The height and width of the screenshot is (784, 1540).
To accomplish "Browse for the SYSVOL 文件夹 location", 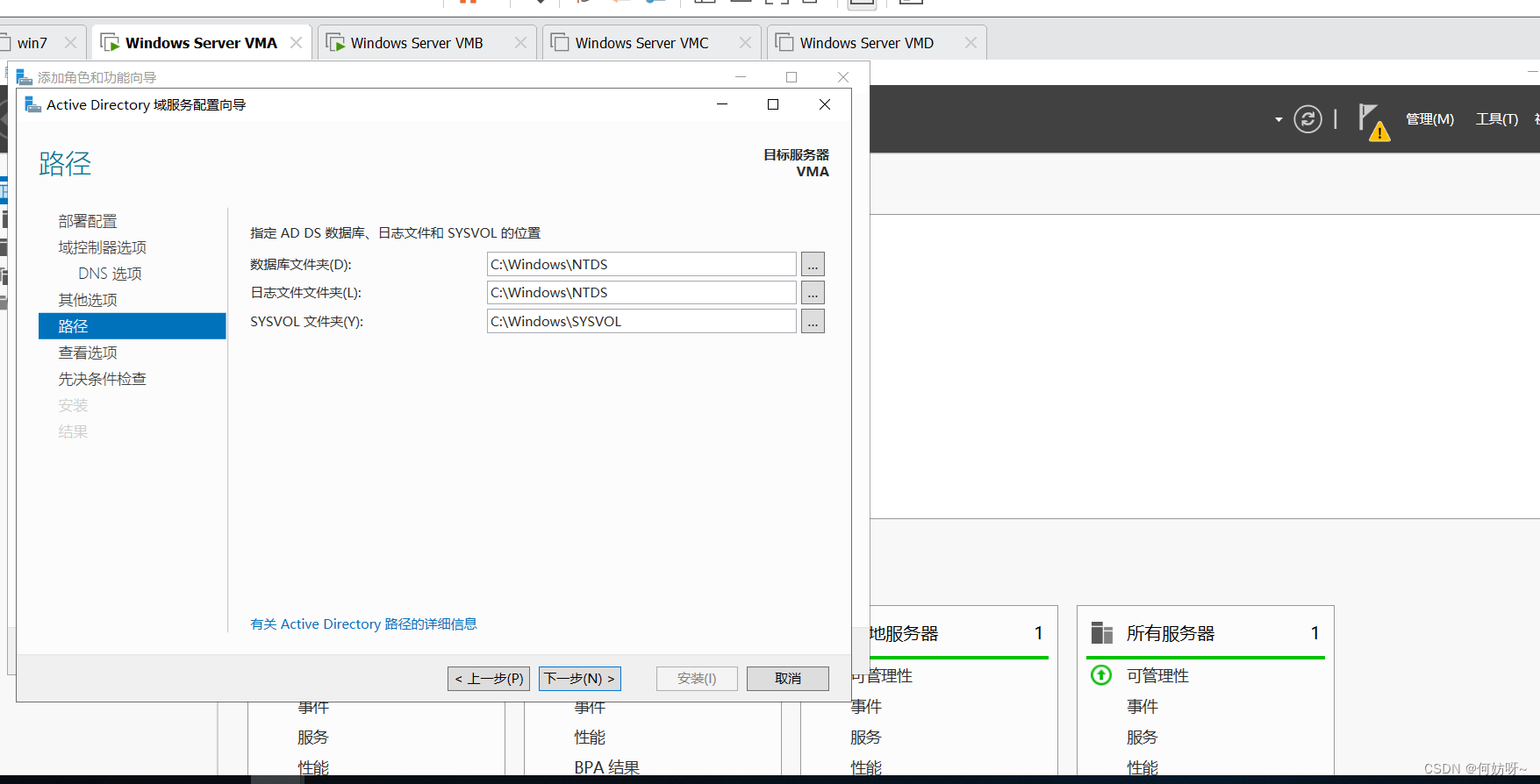I will (813, 321).
